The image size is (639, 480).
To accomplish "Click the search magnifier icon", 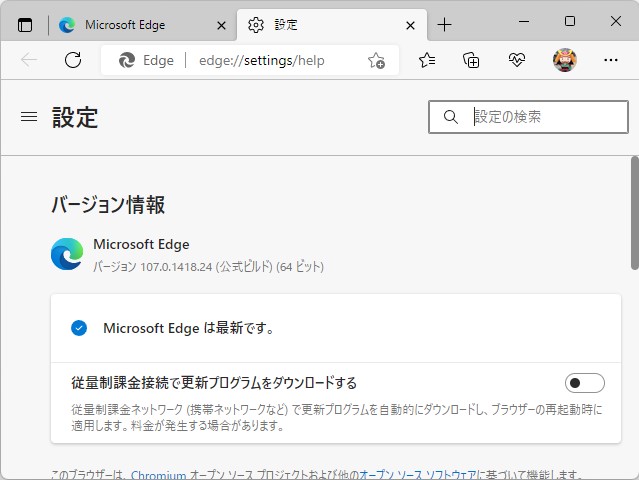I will click(450, 117).
